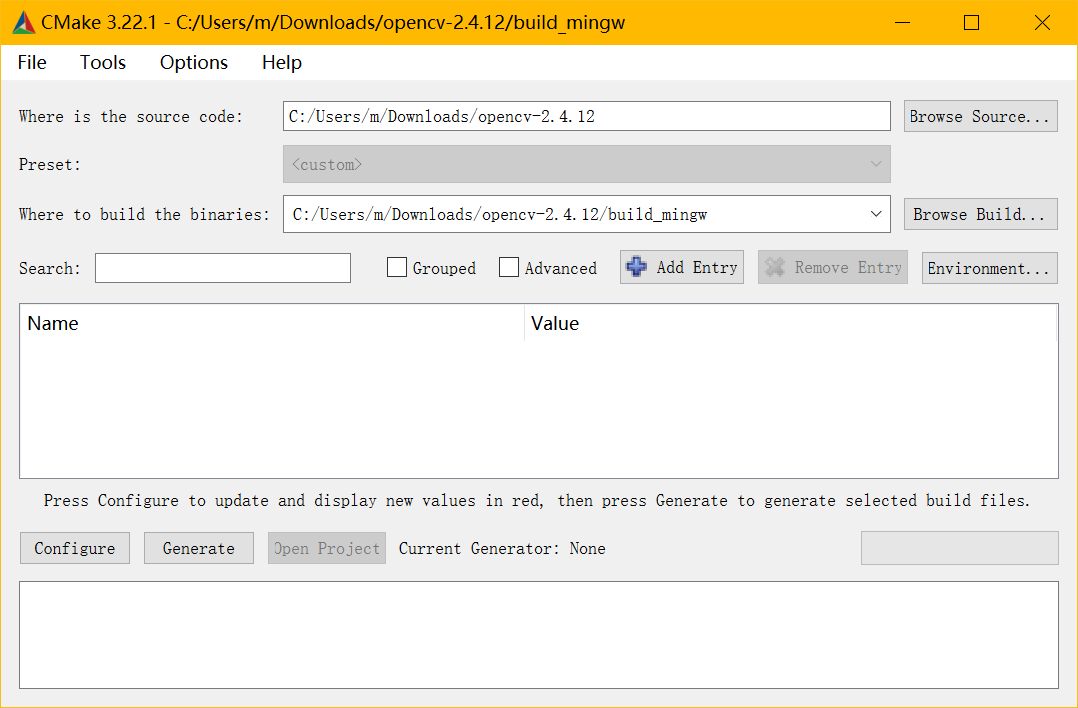Open the File menu
This screenshot has width=1078, height=708.
[32, 62]
